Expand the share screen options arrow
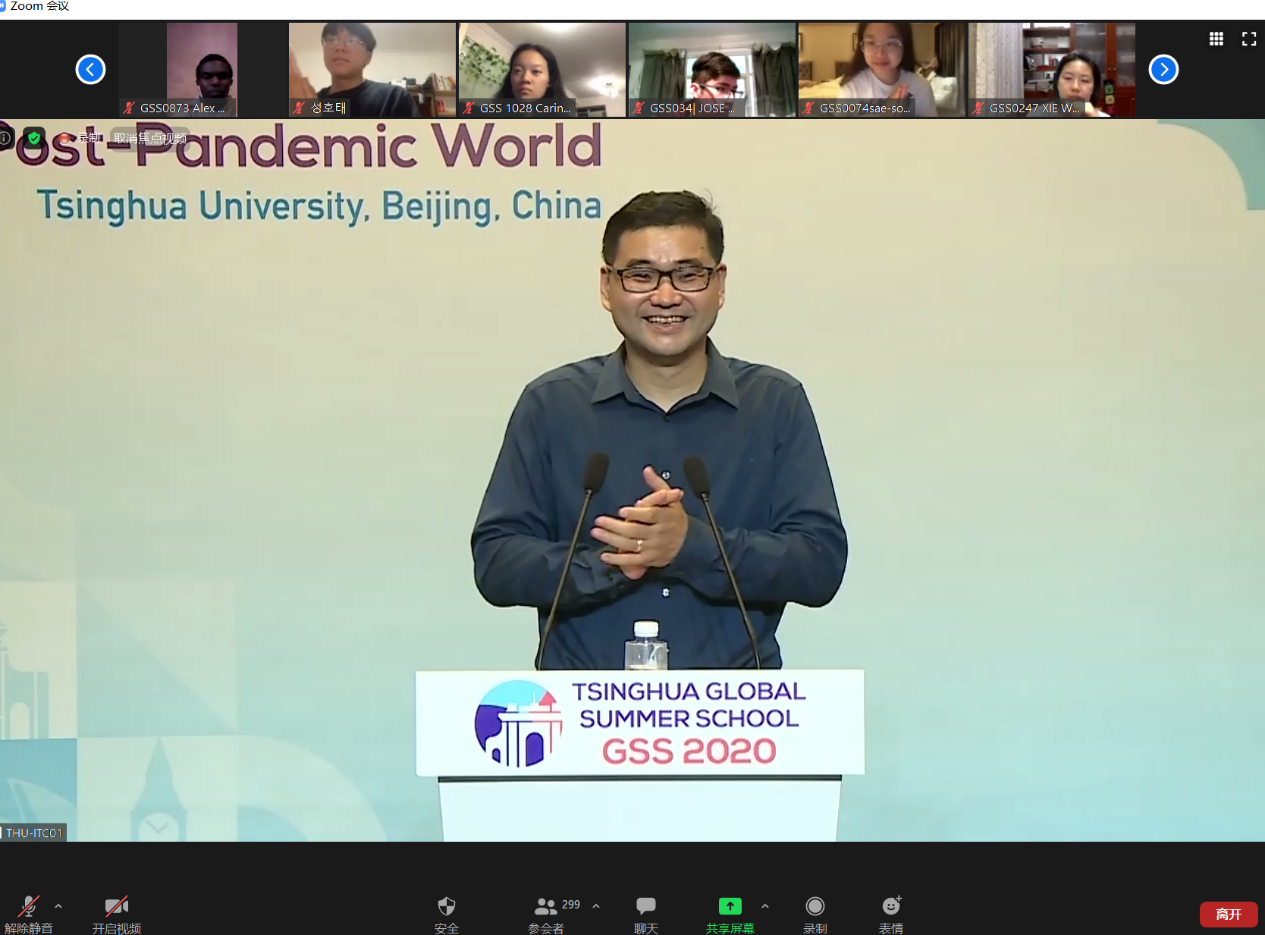Screen dimensions: 1265x935 pyautogui.click(x=765, y=906)
